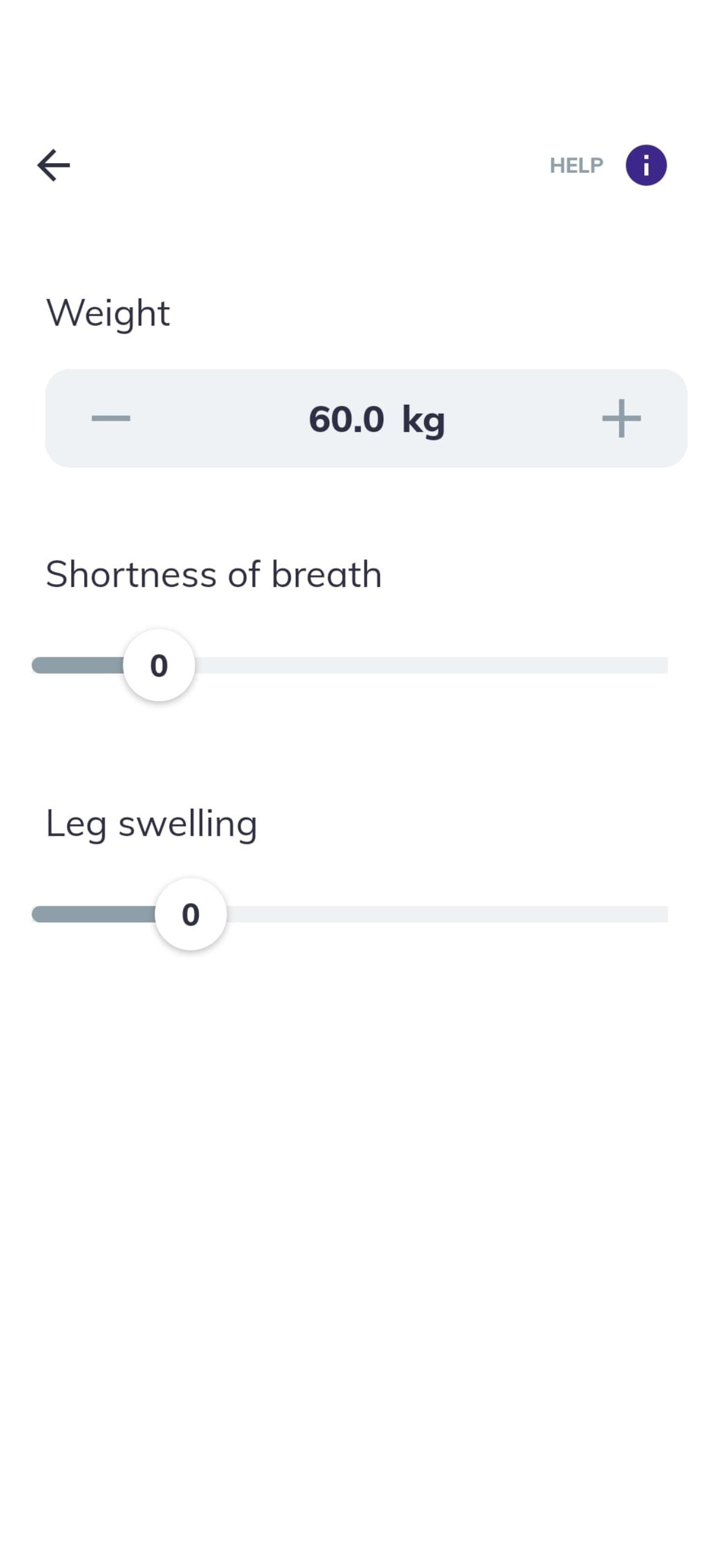Select the Shortness of breath slider handle
This screenshot has width=725, height=1568.
point(159,665)
